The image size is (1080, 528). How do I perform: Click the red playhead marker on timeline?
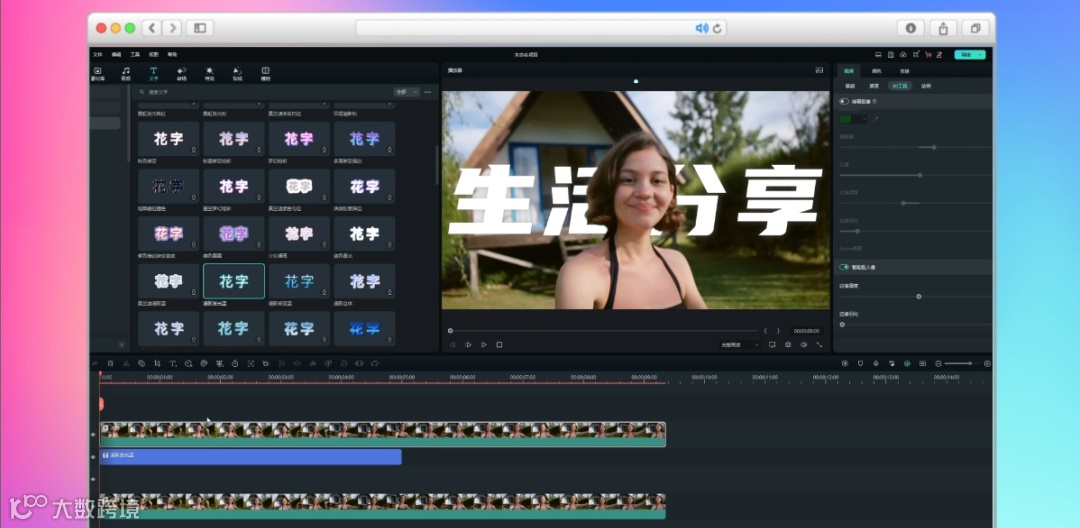point(101,403)
